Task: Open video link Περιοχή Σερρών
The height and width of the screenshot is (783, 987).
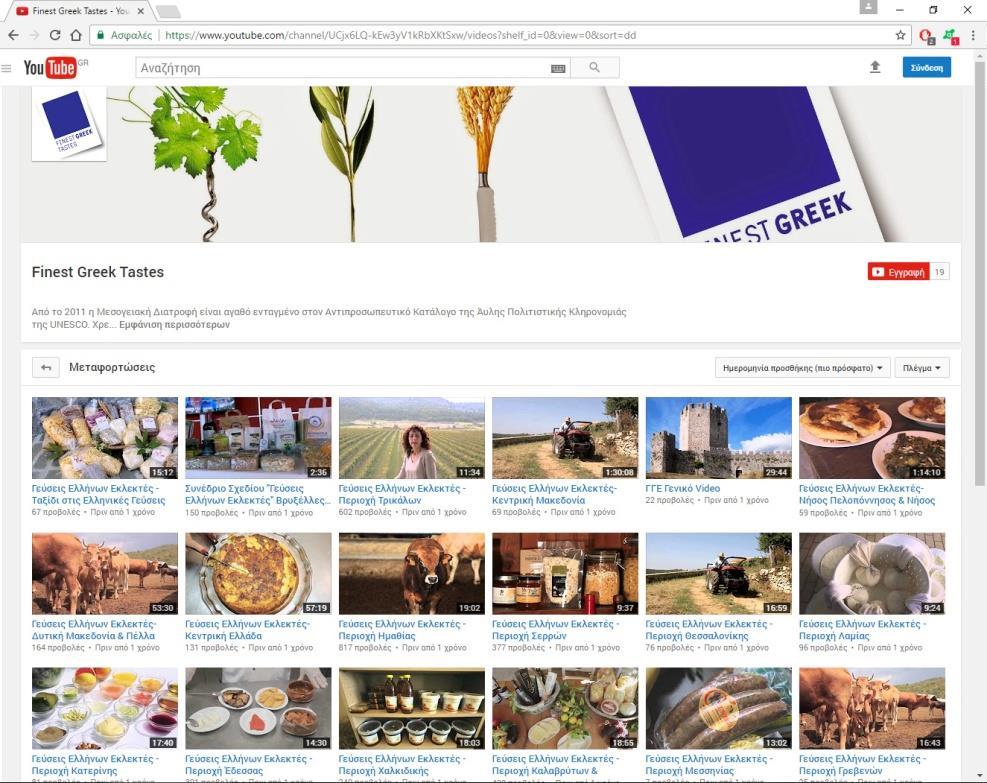Action: (x=556, y=629)
